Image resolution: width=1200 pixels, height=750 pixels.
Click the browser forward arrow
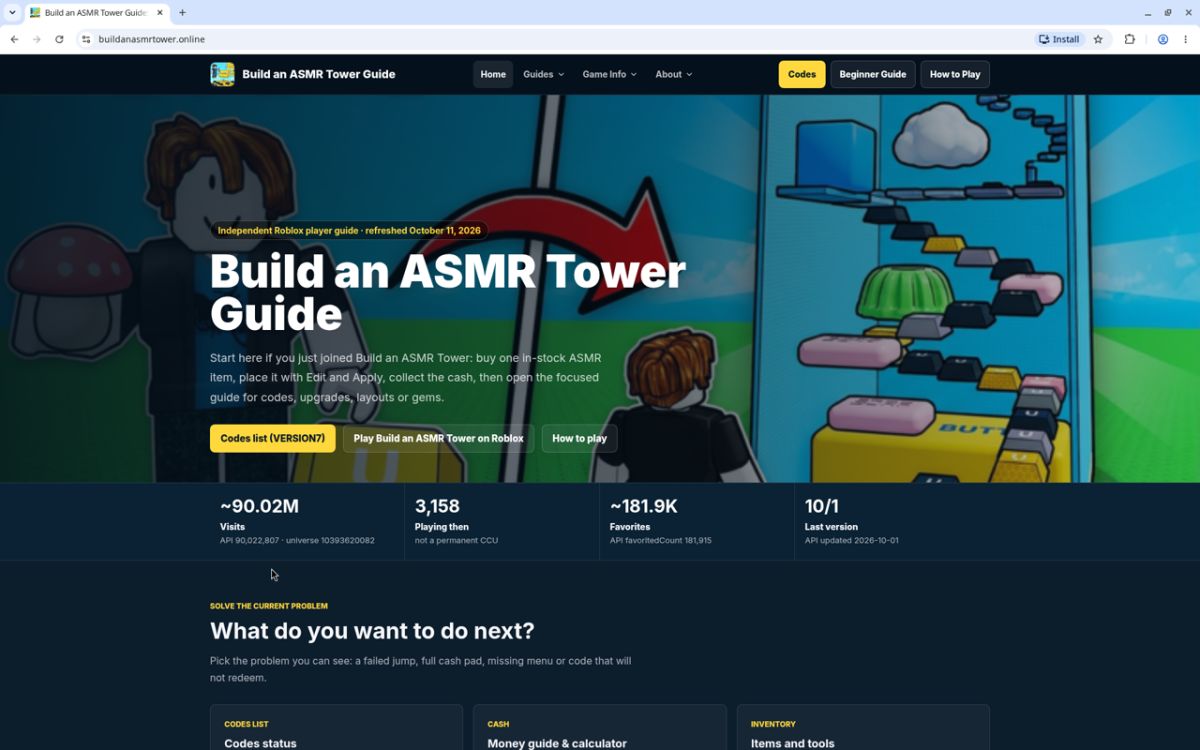pos(37,39)
